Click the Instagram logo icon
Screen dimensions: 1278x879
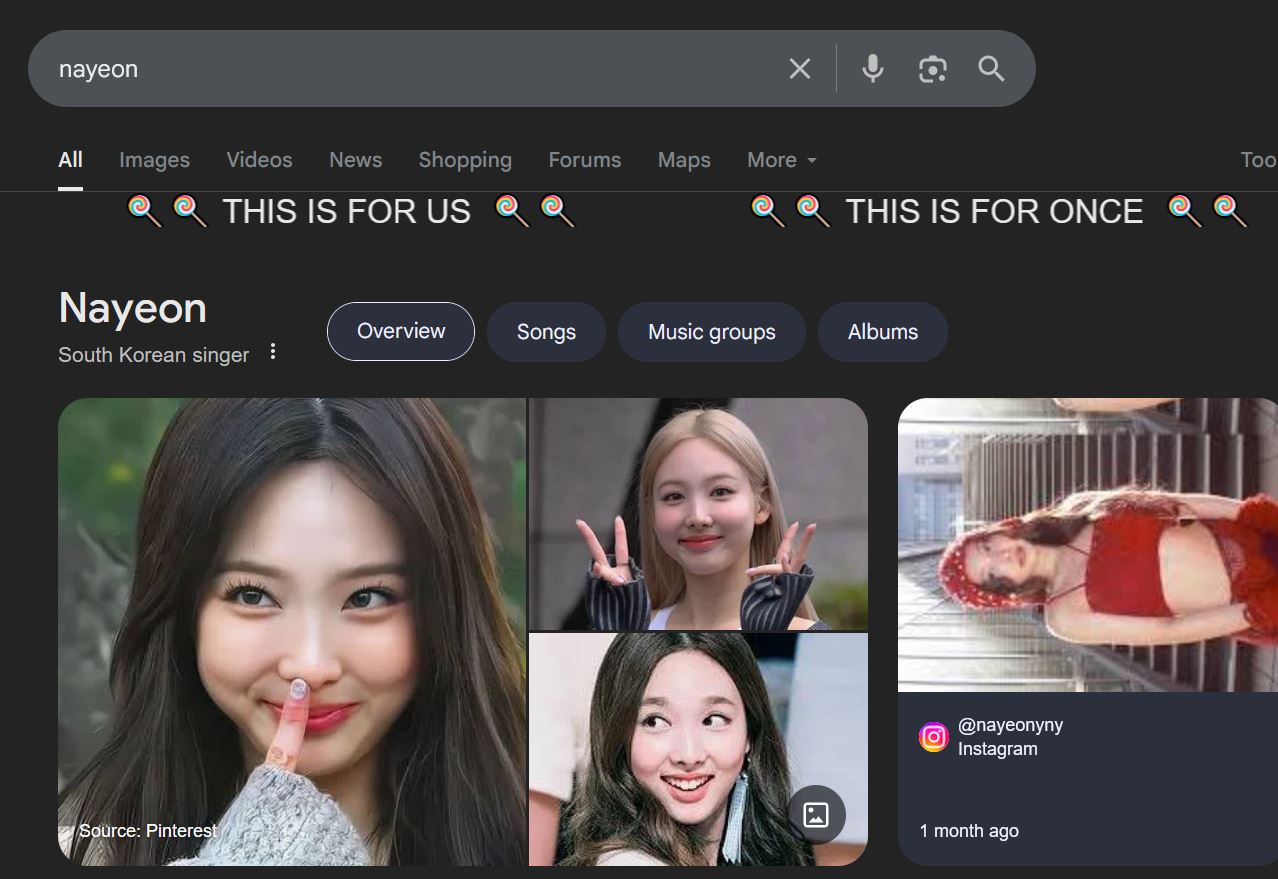pos(934,737)
